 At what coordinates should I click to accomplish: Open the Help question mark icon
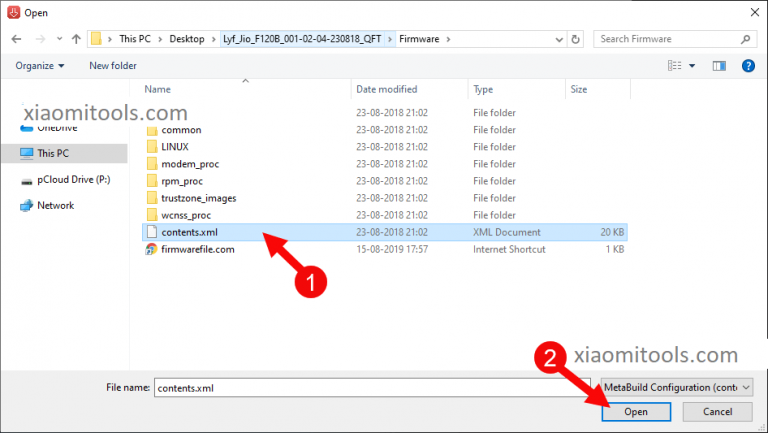[x=747, y=66]
